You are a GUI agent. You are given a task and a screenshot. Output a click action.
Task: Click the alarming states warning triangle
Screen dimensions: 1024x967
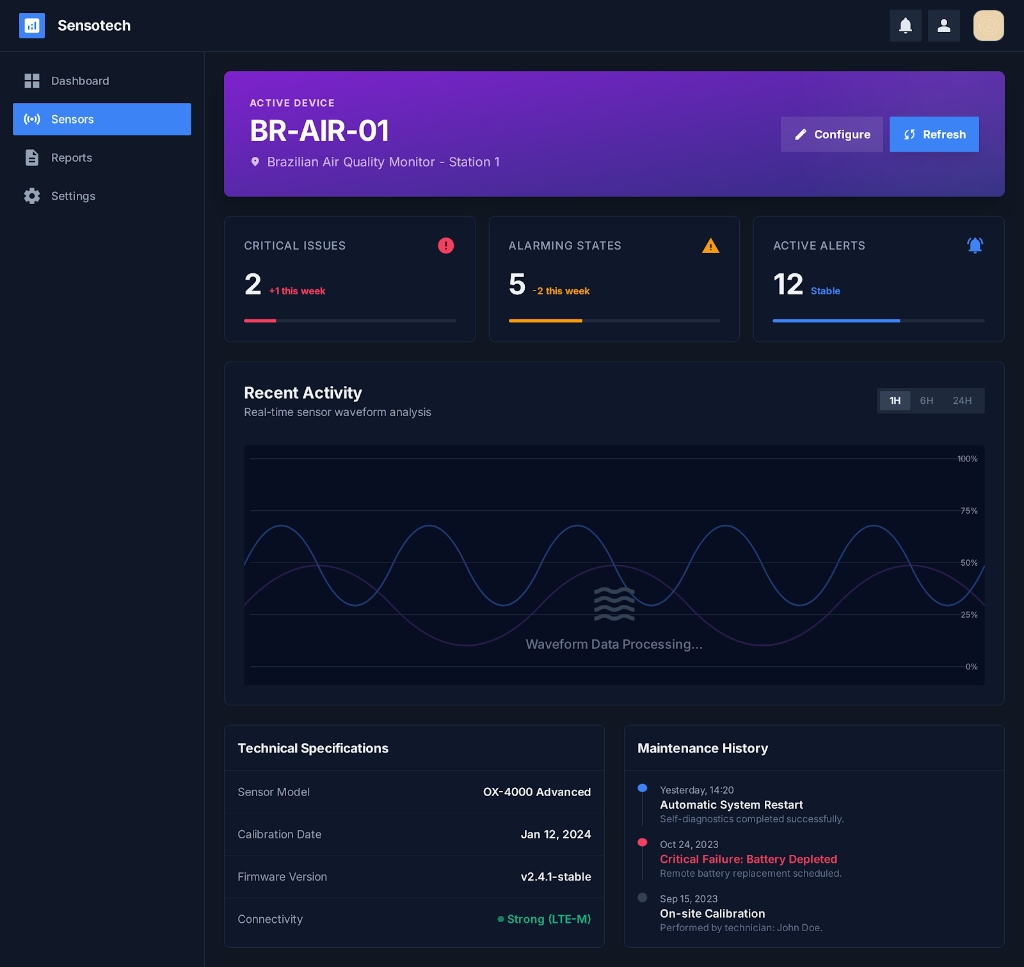click(711, 246)
